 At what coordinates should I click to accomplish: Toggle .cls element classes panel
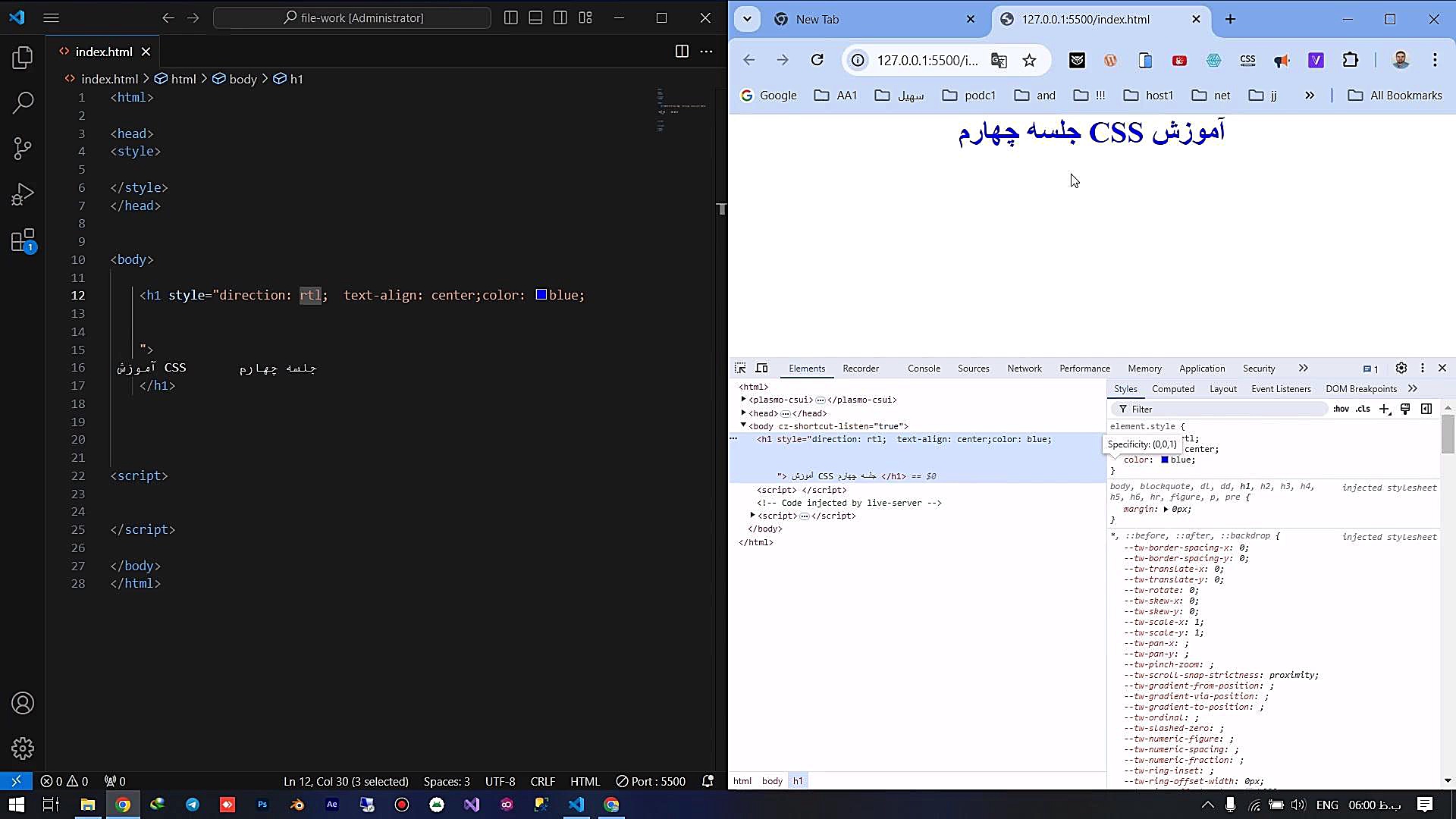[x=1363, y=409]
